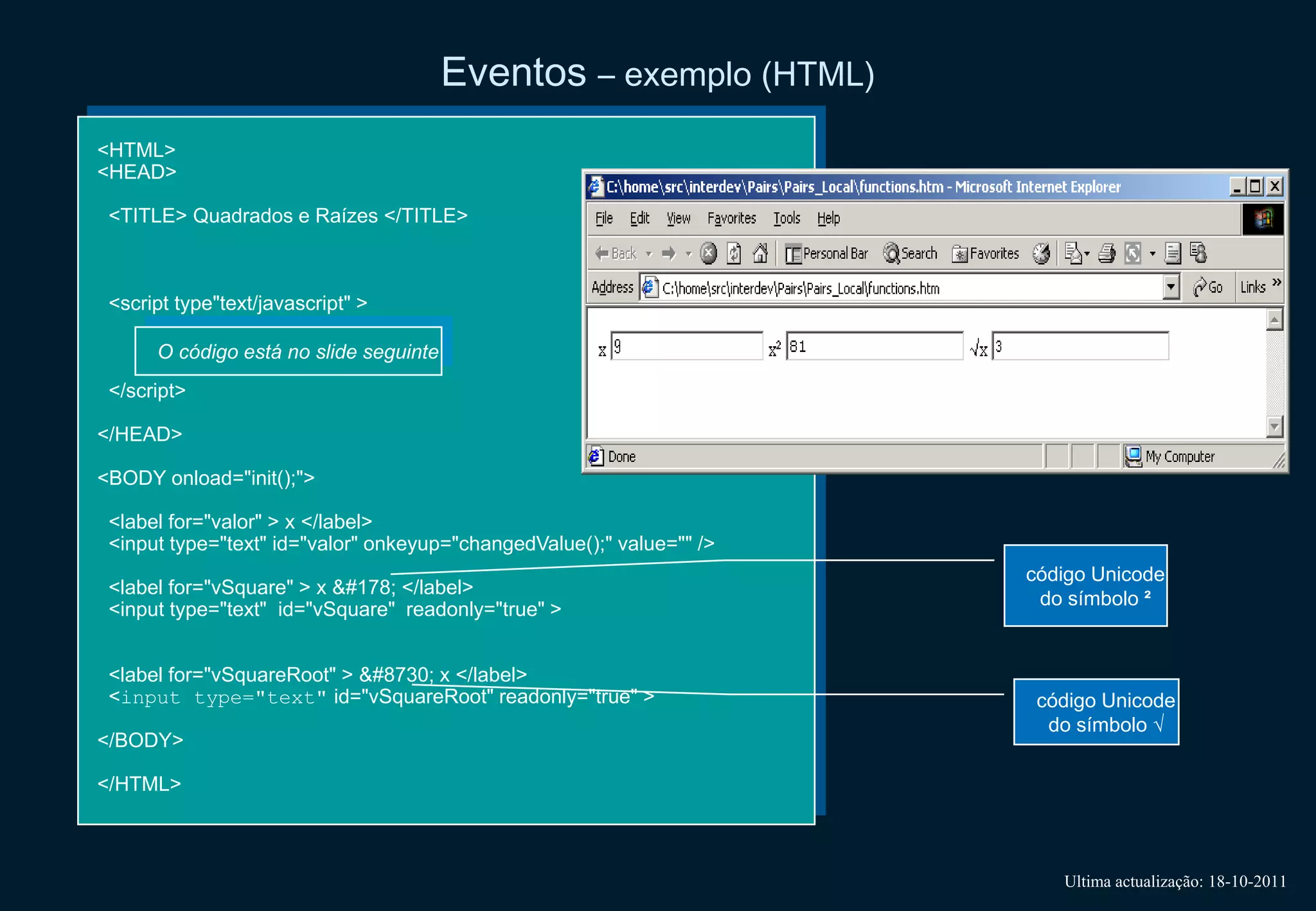This screenshot has height=911, width=1316.
Task: Click the Print icon
Action: coord(1107,254)
